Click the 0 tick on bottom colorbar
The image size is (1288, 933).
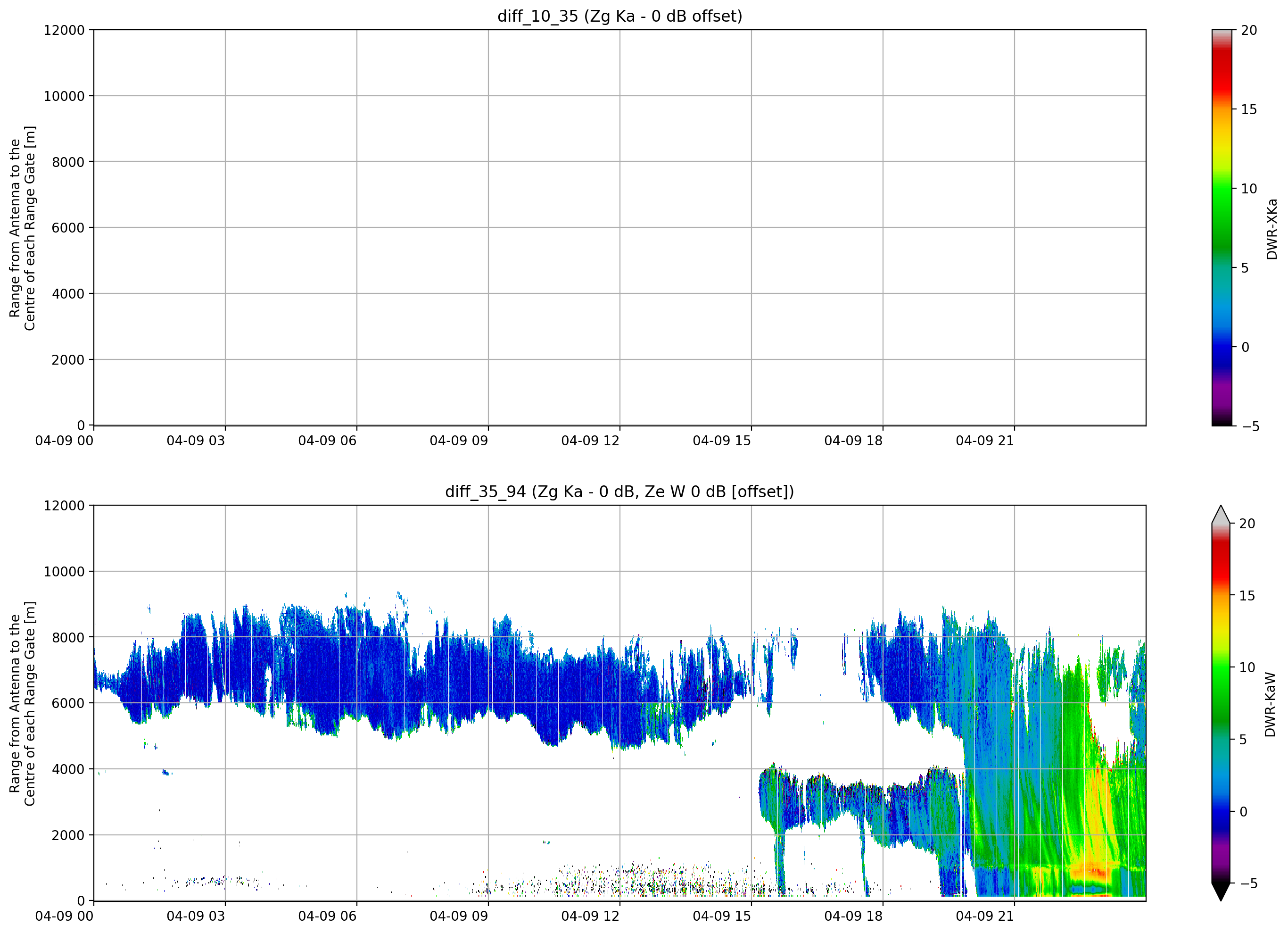point(1243,811)
